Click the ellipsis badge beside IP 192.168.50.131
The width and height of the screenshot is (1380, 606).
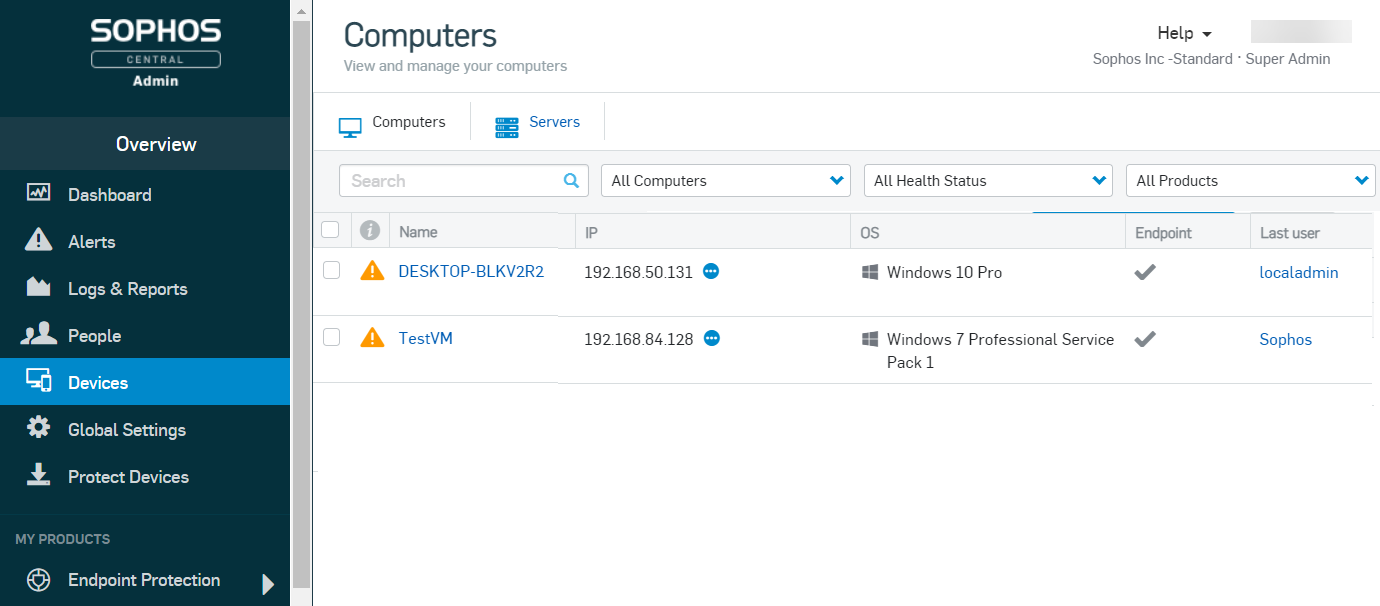[x=711, y=271]
